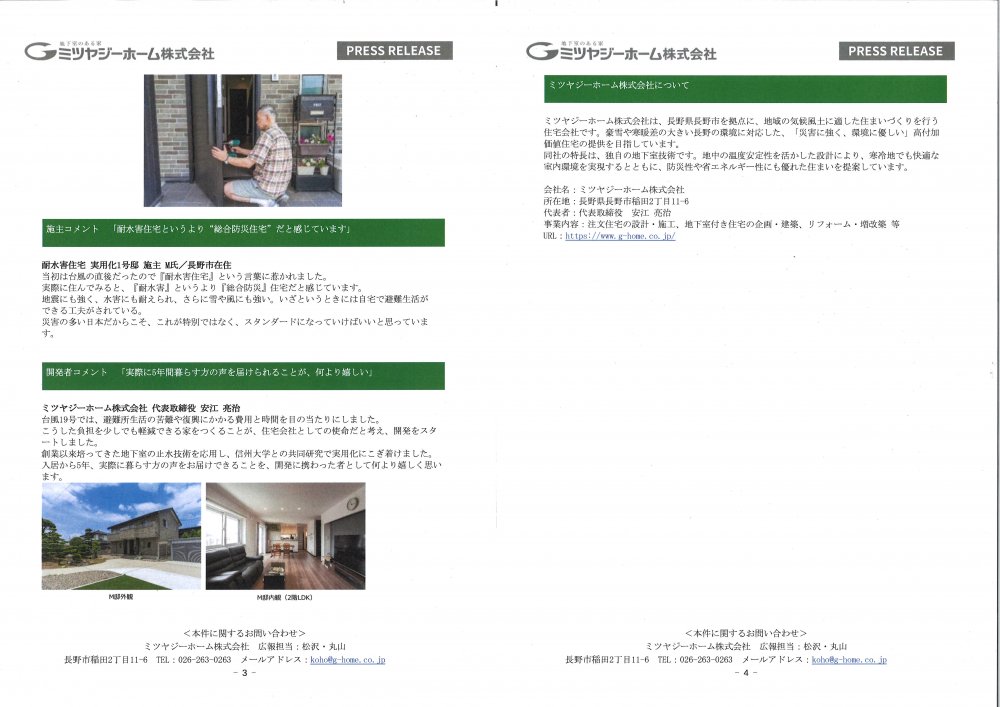1000x707 pixels.
Task: Click the caption M邸外観
Action: point(121,597)
